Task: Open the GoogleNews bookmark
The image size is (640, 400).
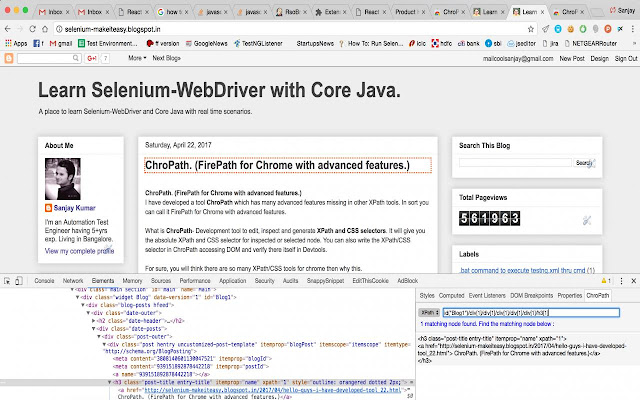Action: [x=207, y=43]
